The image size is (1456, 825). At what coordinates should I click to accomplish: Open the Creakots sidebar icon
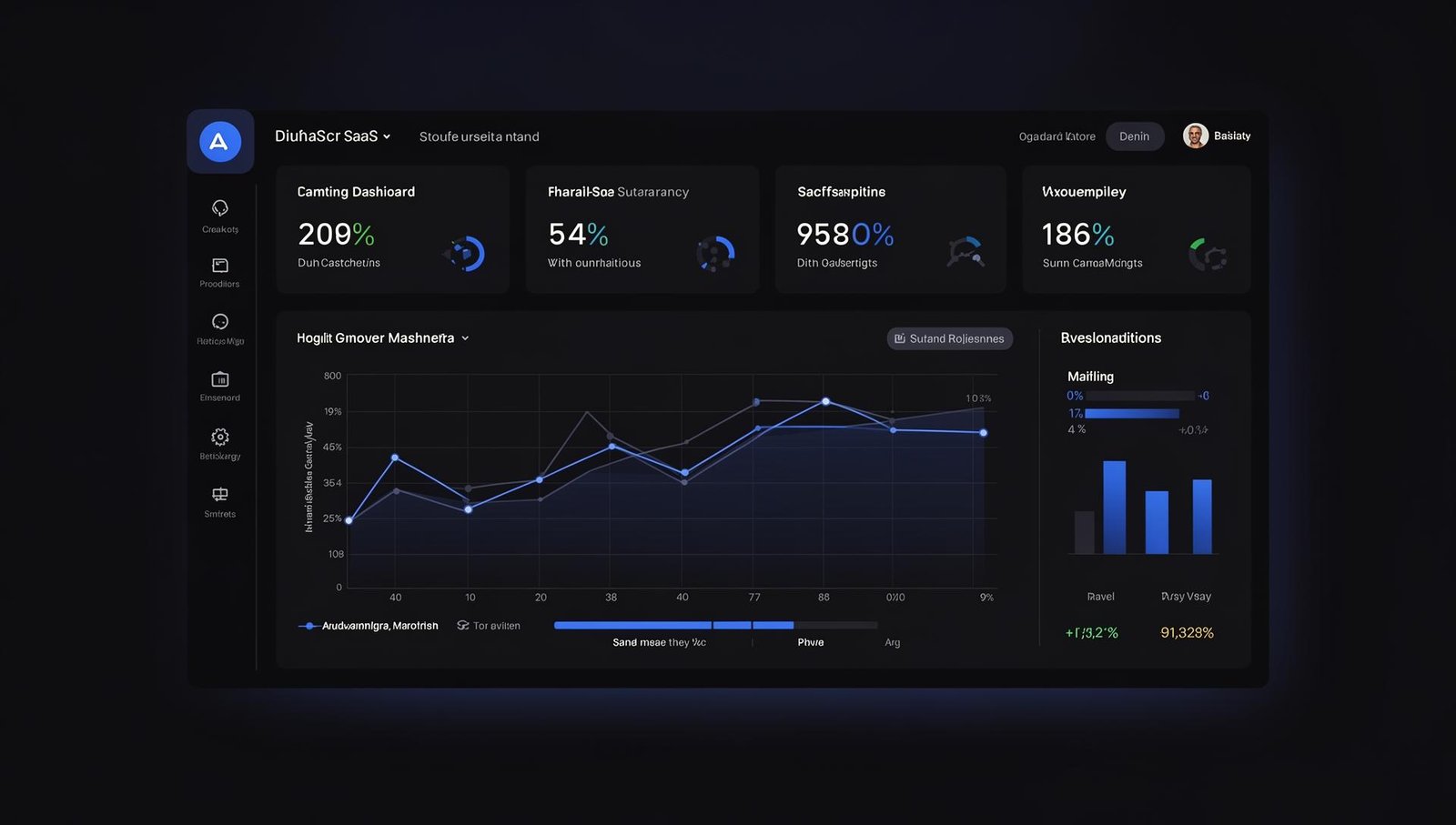(220, 208)
